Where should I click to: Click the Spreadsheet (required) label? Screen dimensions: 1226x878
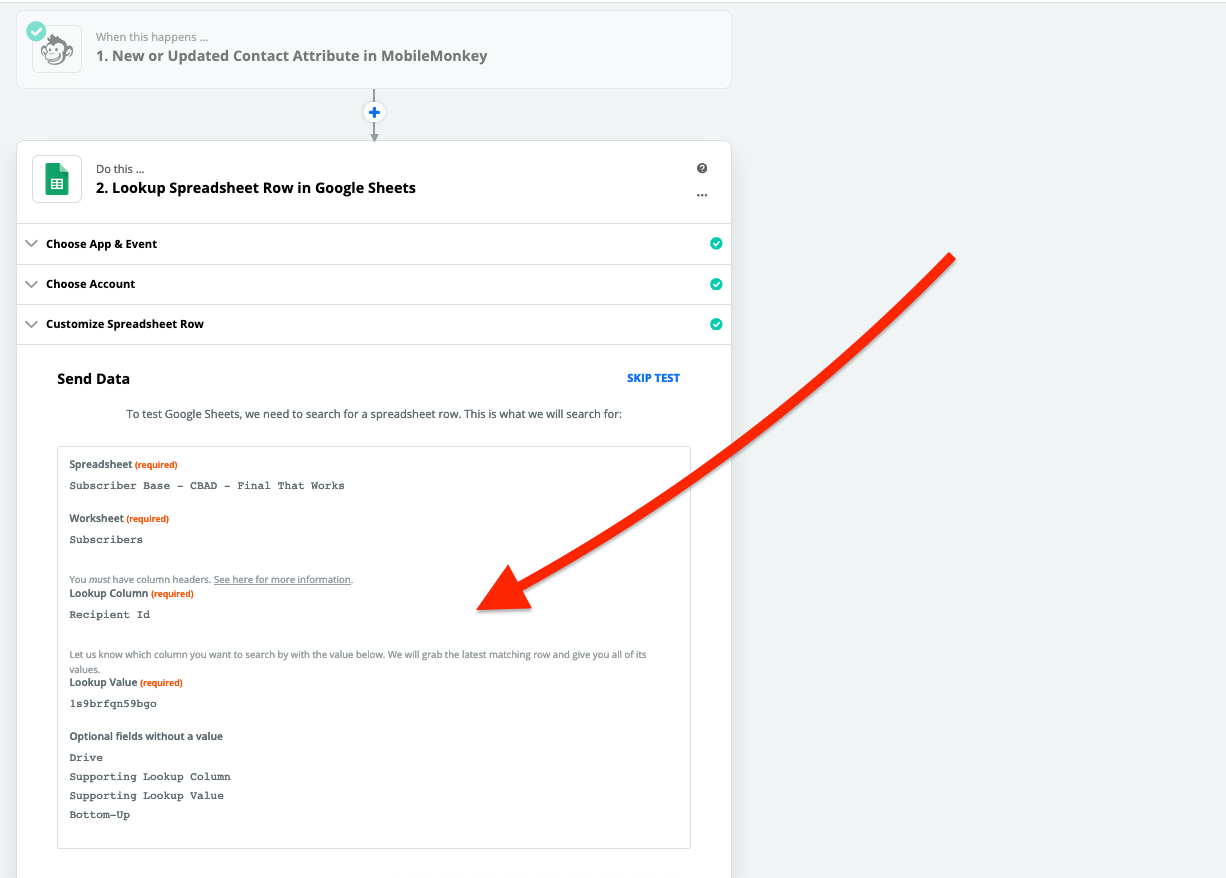(x=123, y=464)
